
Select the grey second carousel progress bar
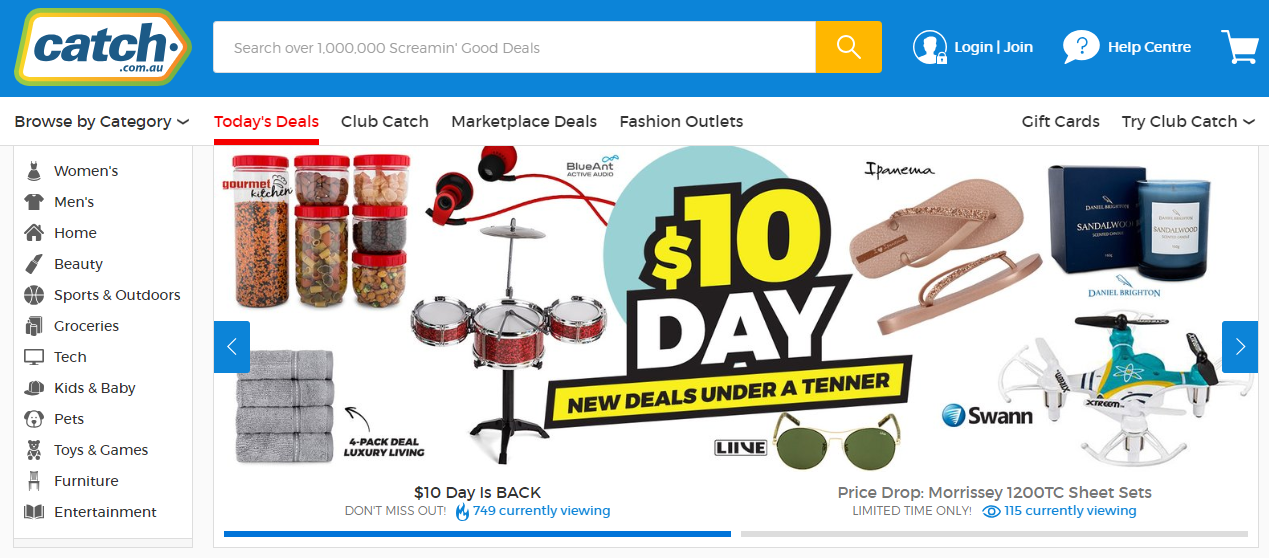pyautogui.click(x=994, y=534)
